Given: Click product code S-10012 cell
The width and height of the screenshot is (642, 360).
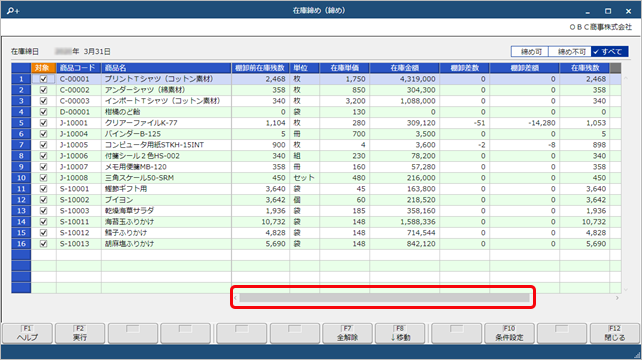Looking at the screenshot, I should pos(79,233).
